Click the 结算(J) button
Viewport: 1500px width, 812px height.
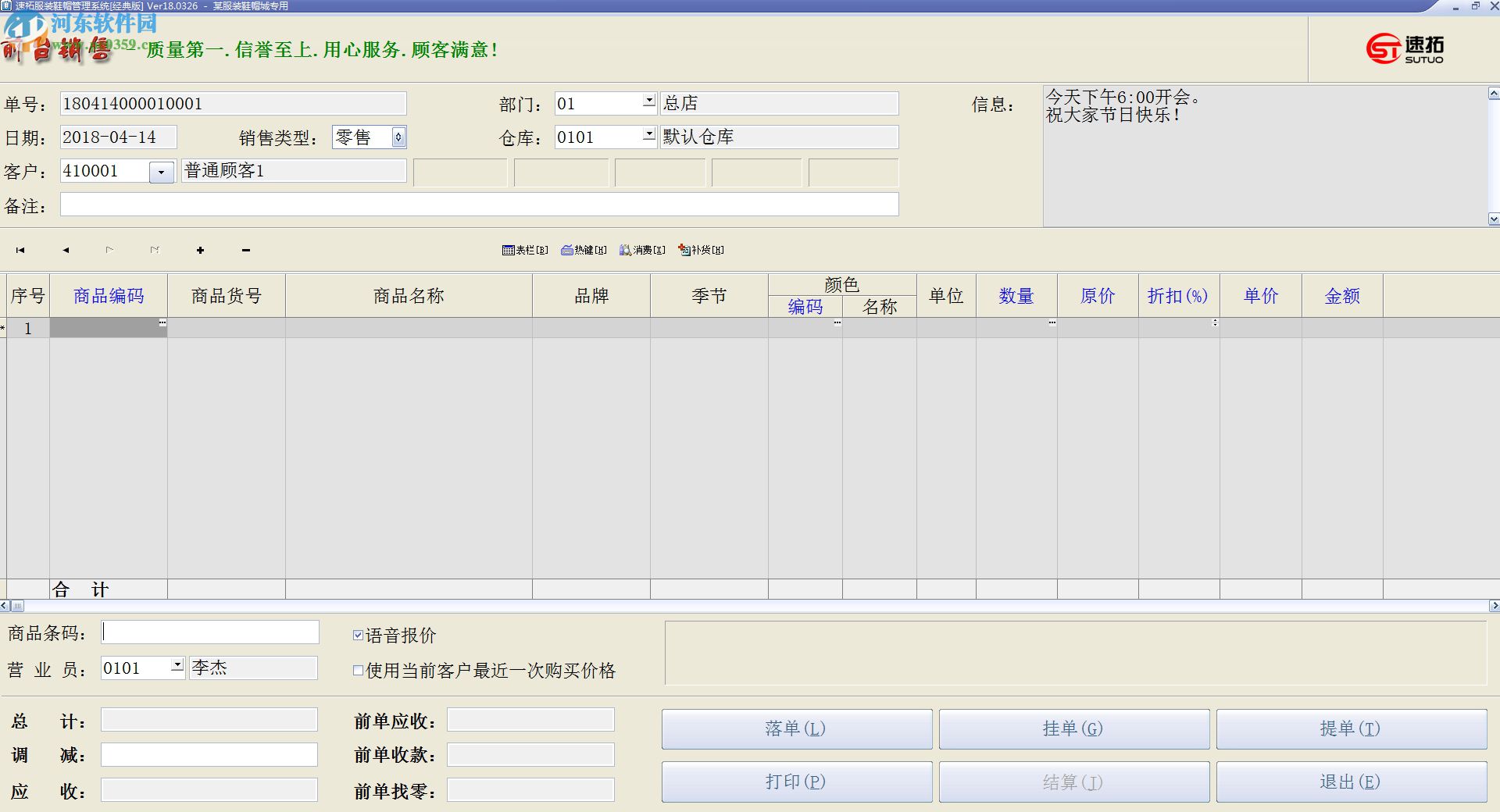click(1074, 782)
